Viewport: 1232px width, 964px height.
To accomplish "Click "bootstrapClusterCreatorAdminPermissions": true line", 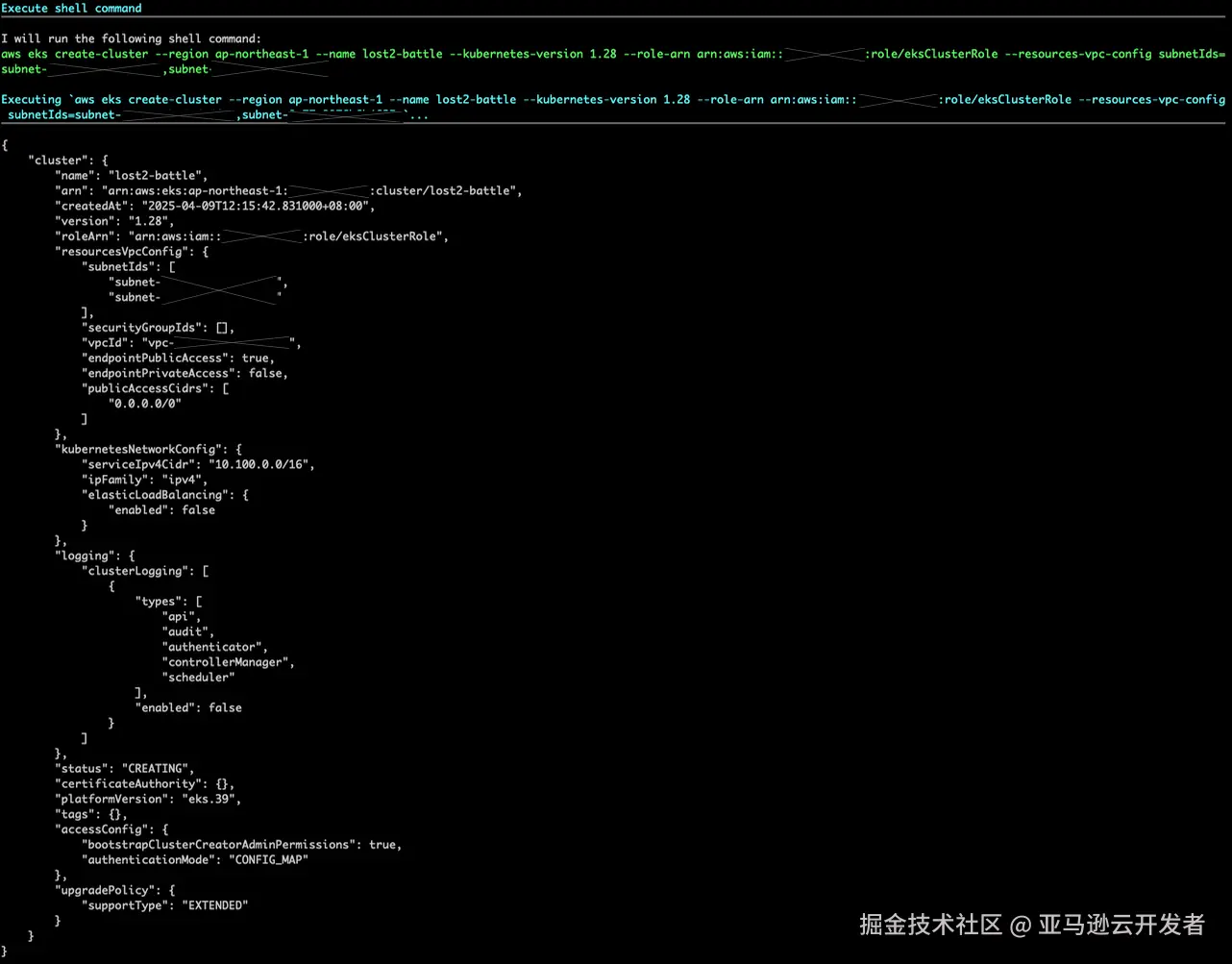I will (241, 845).
